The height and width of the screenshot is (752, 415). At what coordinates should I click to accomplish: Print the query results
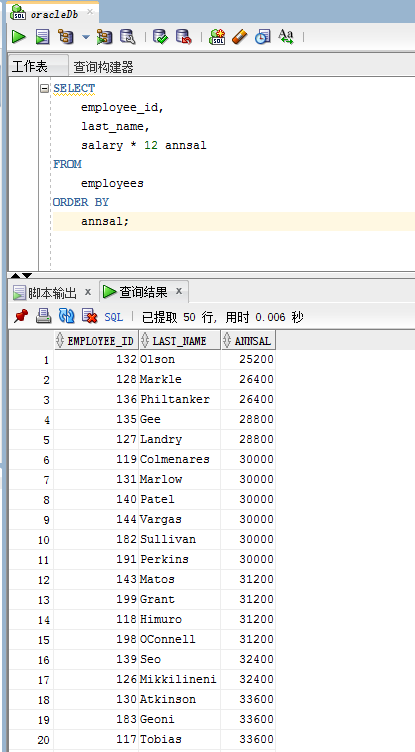(x=44, y=316)
